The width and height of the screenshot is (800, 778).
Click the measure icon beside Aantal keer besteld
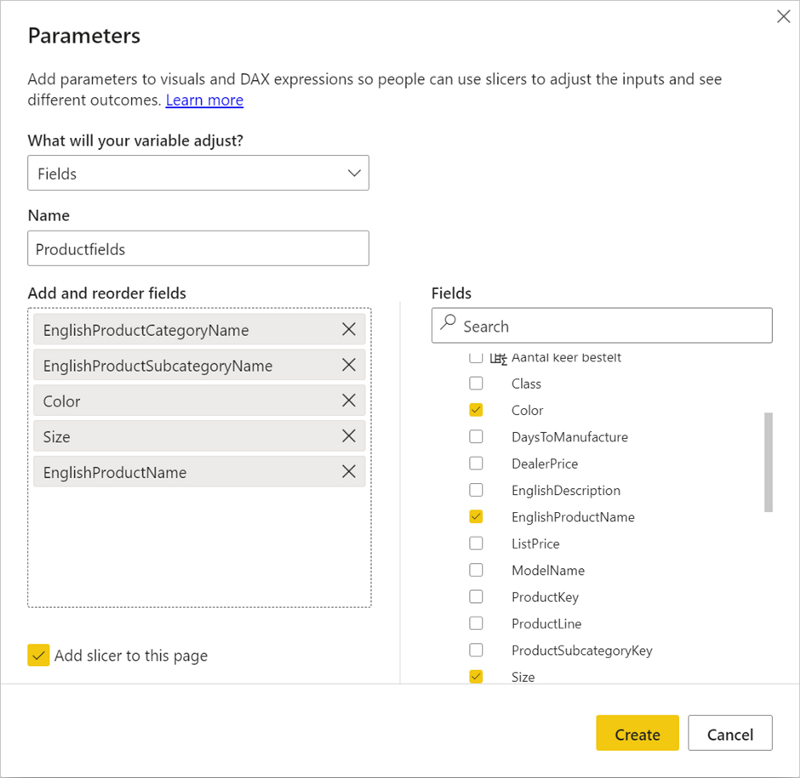click(x=499, y=357)
